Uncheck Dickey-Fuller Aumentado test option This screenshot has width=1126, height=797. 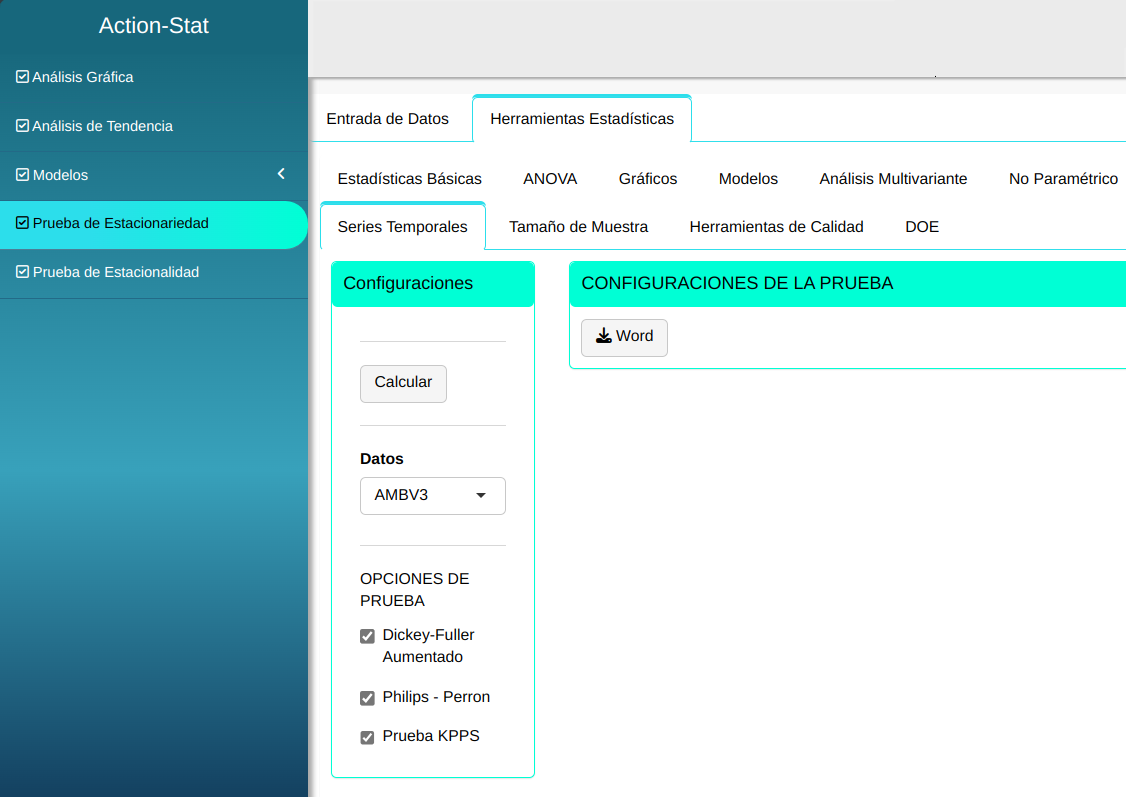(x=367, y=636)
